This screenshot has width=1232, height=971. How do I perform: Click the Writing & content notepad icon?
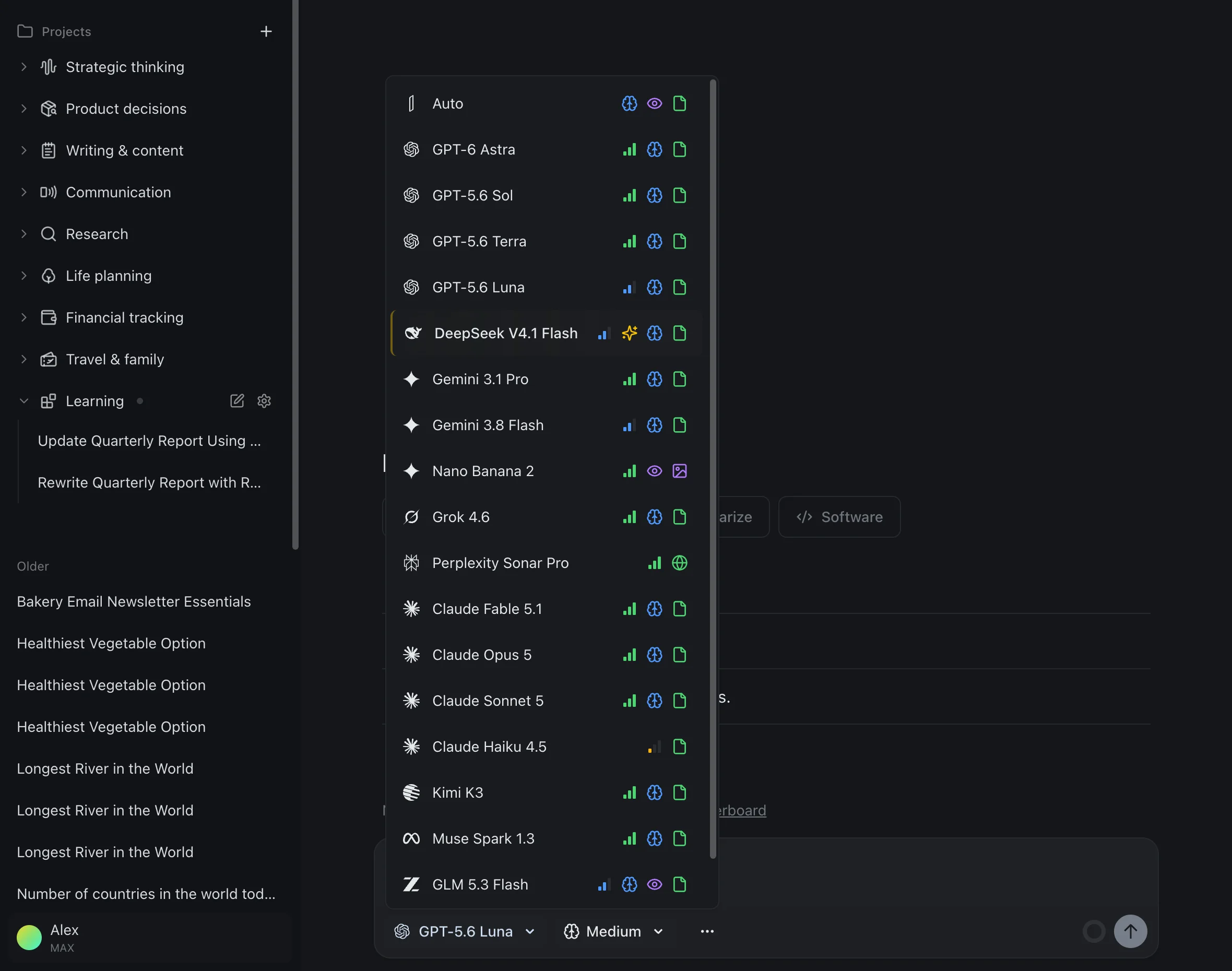(x=49, y=151)
